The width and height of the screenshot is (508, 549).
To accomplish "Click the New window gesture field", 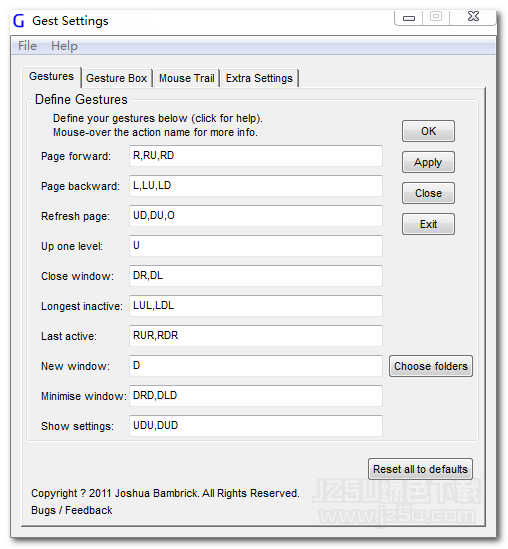I will (256, 366).
